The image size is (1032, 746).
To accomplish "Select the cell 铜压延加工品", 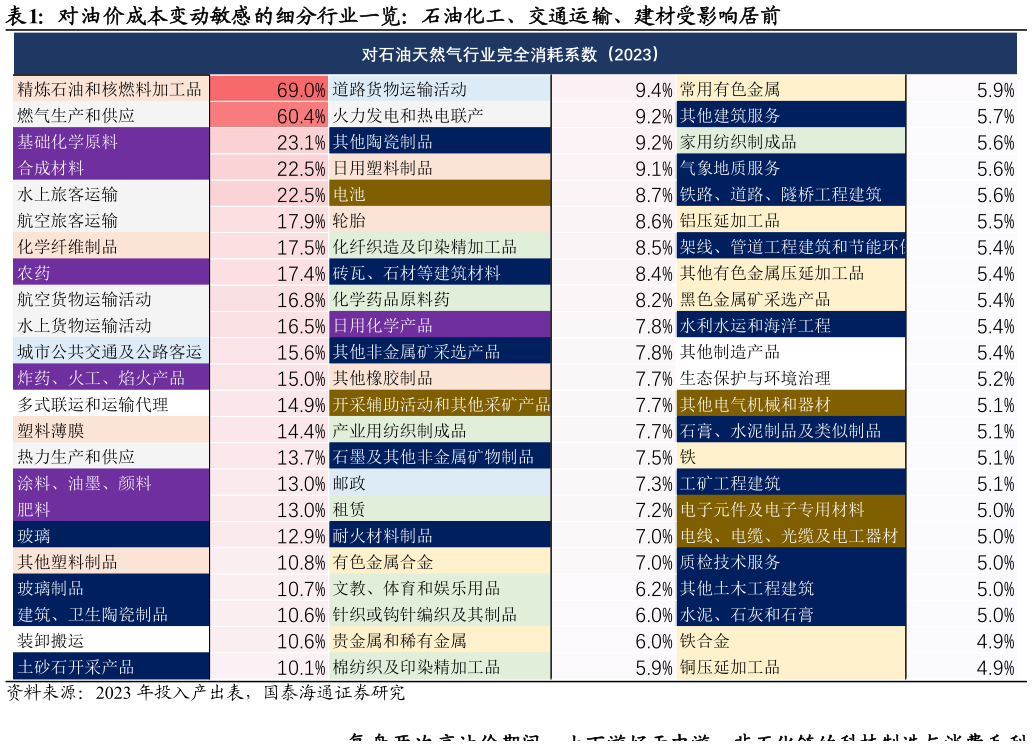I will click(x=791, y=667).
